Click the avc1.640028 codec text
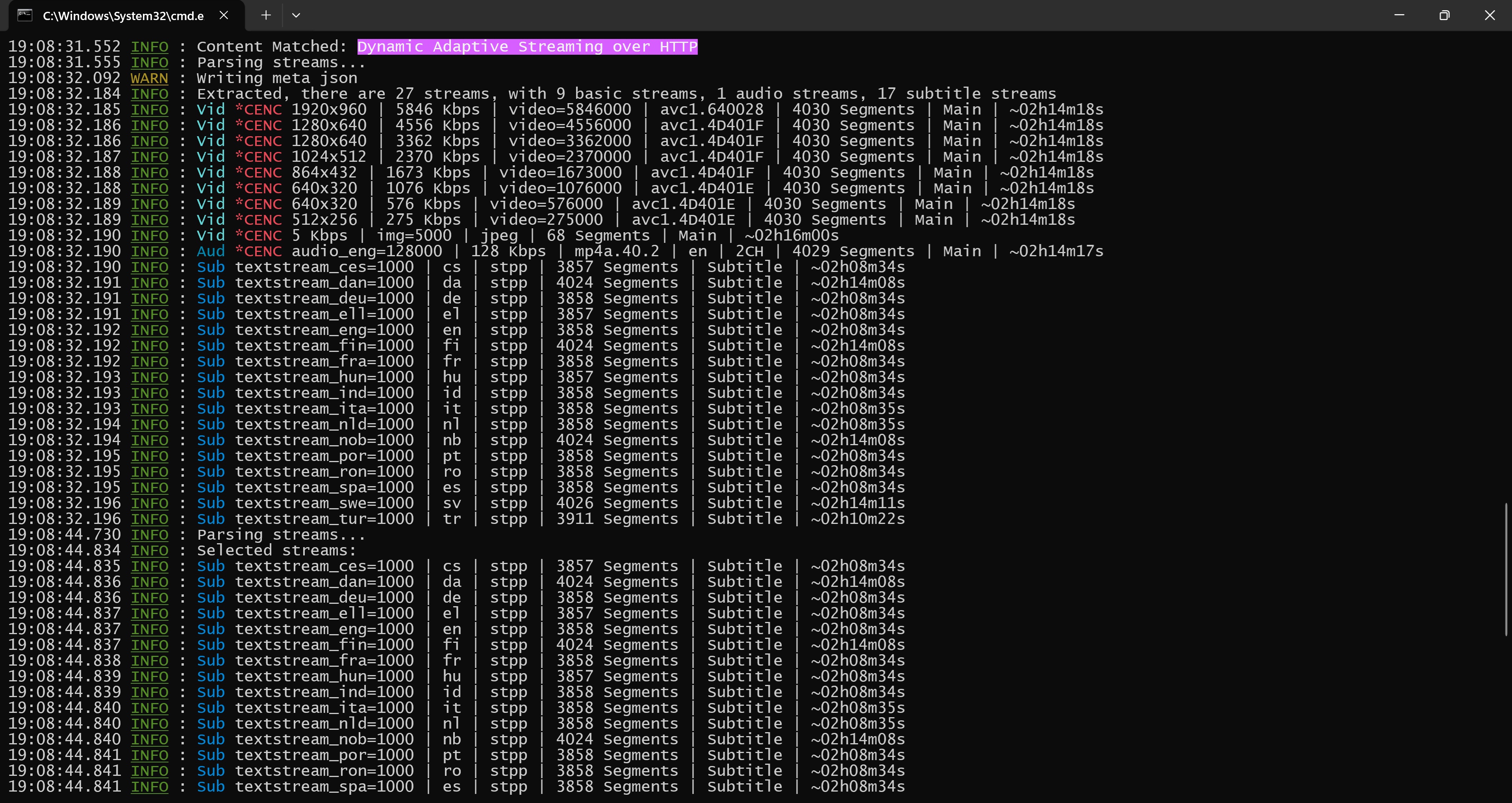1512x803 pixels. click(712, 110)
